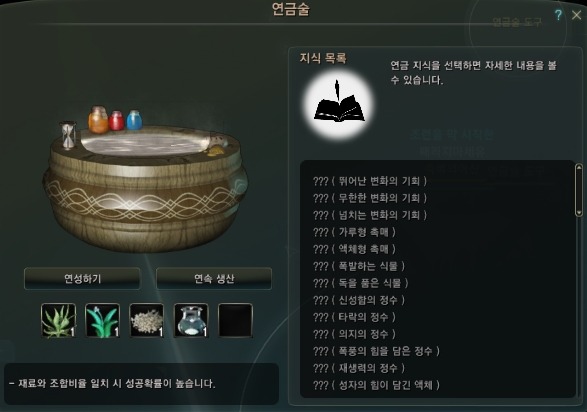This screenshot has height=412, width=587.
Task: Select the white powder ingredient slot
Action: tap(147, 321)
